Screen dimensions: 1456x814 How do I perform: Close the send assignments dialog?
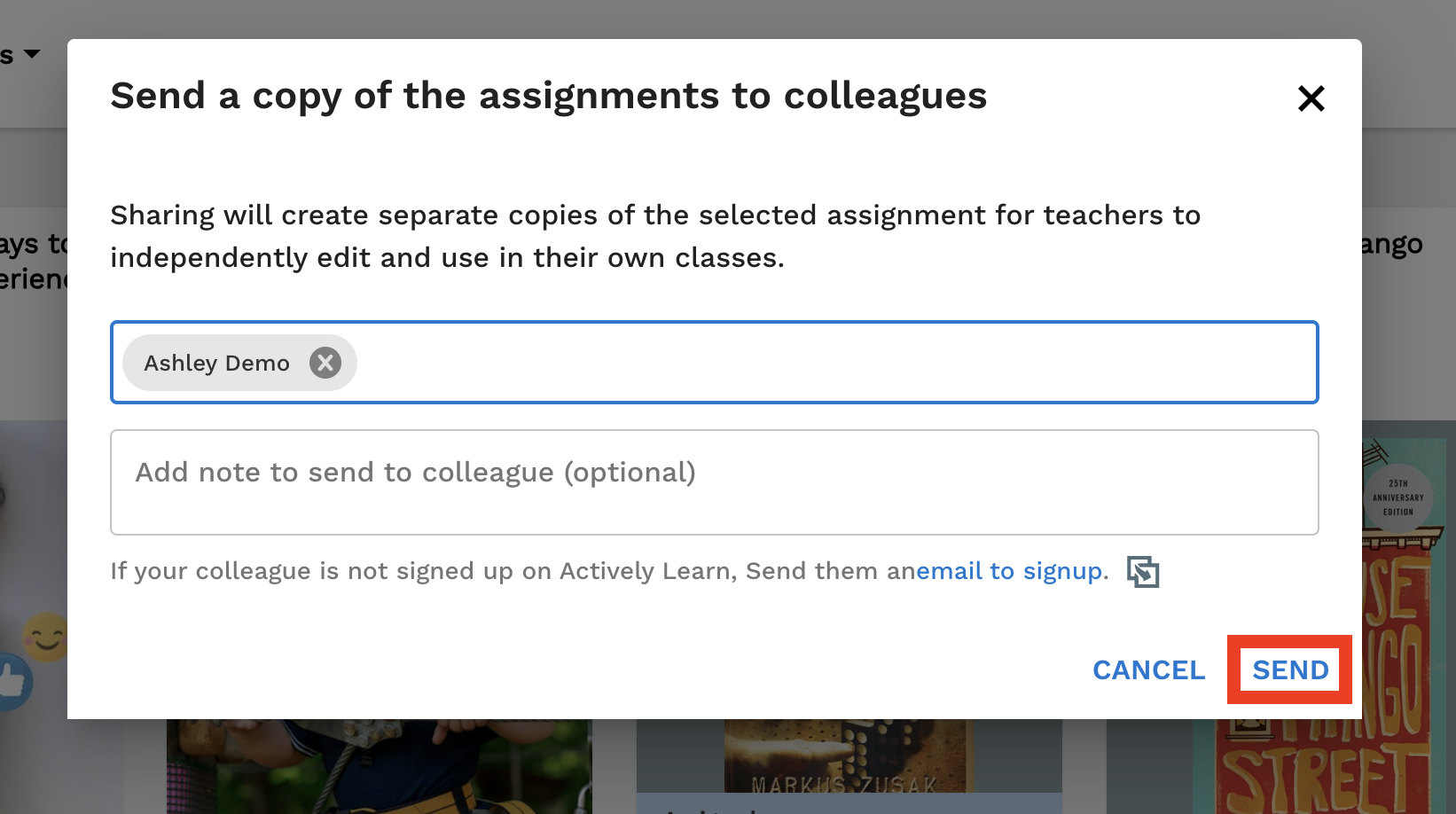[x=1311, y=98]
